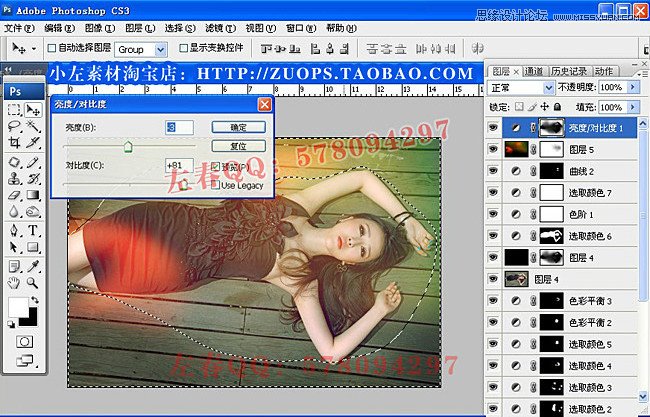
Task: Click lock position icon in Layers panel
Action: (x=545, y=107)
